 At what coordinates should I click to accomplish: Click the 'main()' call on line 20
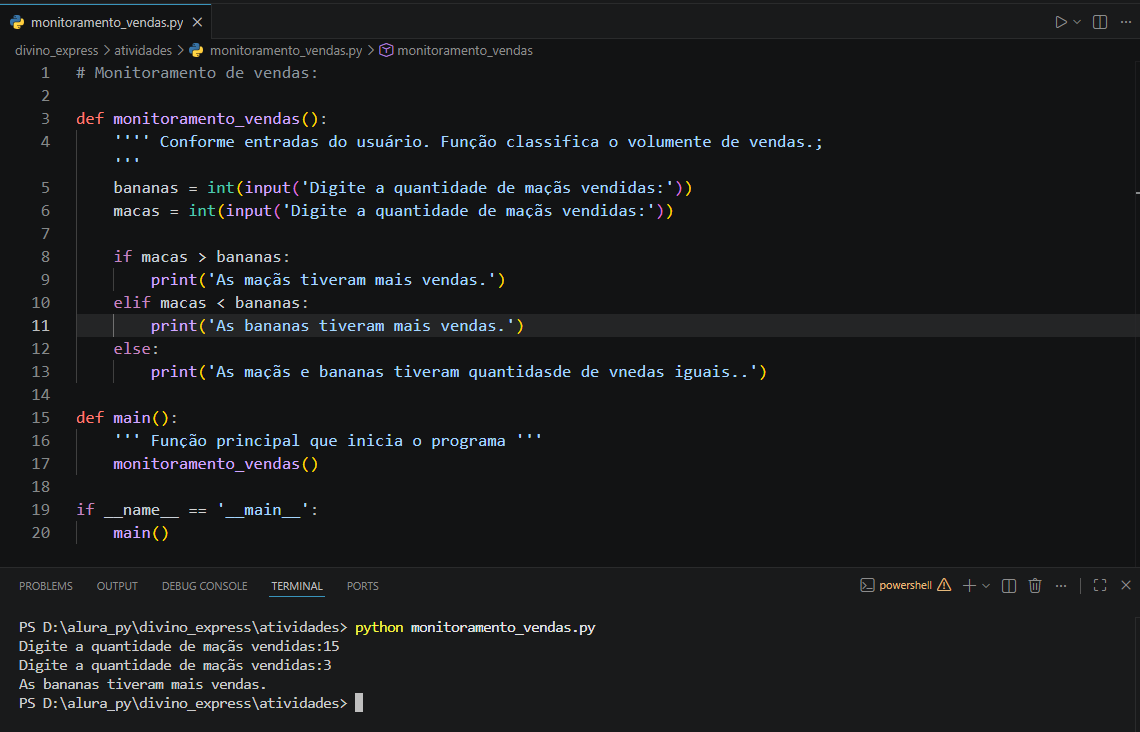pyautogui.click(x=141, y=533)
